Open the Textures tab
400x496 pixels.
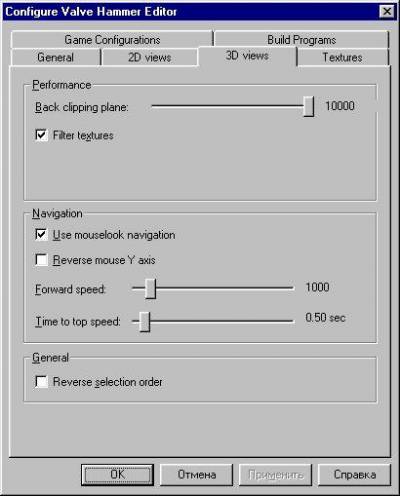pyautogui.click(x=343, y=57)
